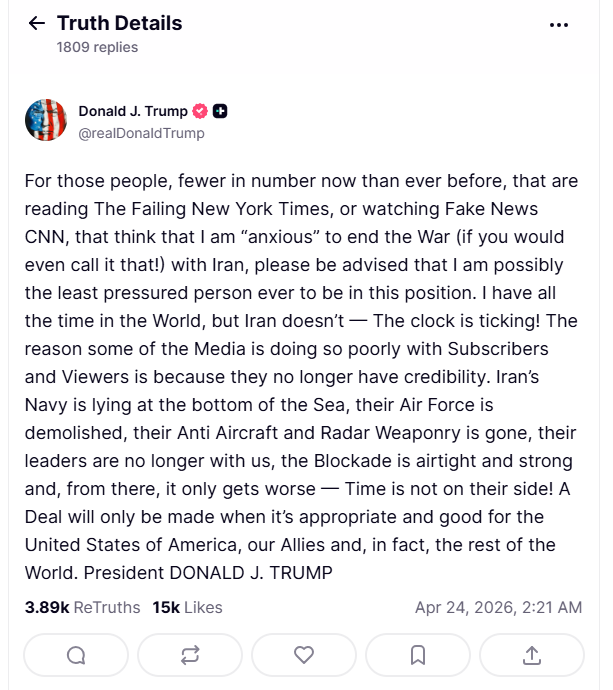This screenshot has width=613, height=690.
Task: Share the post via the upload icon
Action: point(532,655)
